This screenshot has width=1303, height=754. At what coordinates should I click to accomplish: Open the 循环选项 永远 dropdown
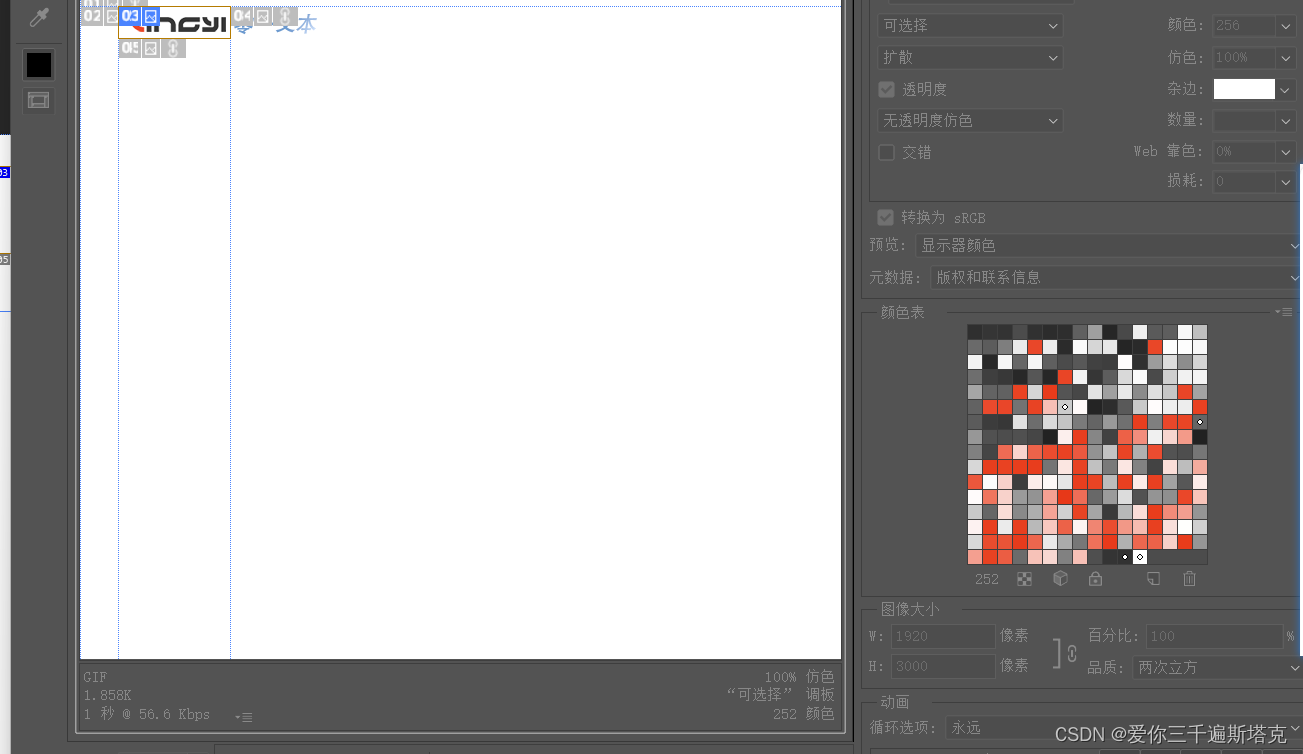click(x=1123, y=728)
